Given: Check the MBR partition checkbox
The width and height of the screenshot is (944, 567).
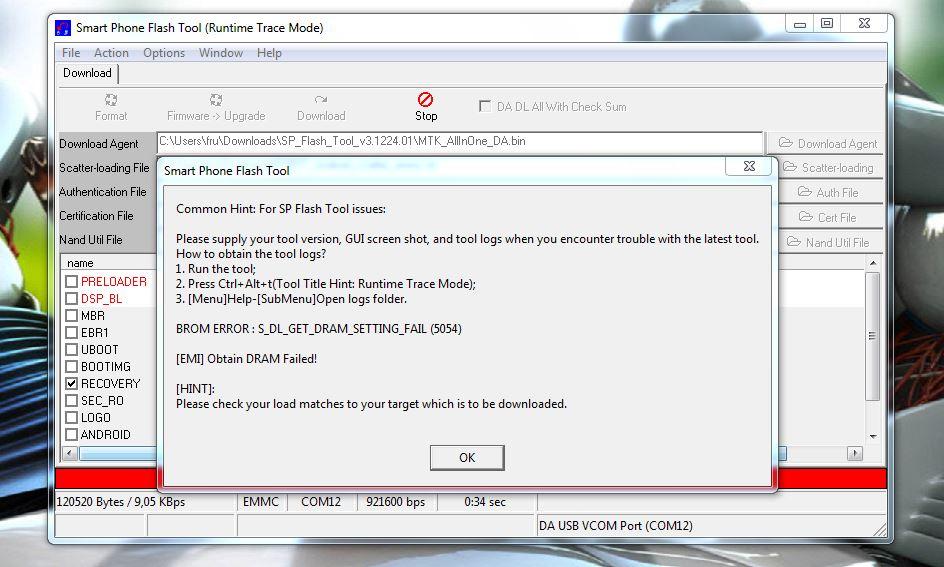Looking at the screenshot, I should 72,315.
